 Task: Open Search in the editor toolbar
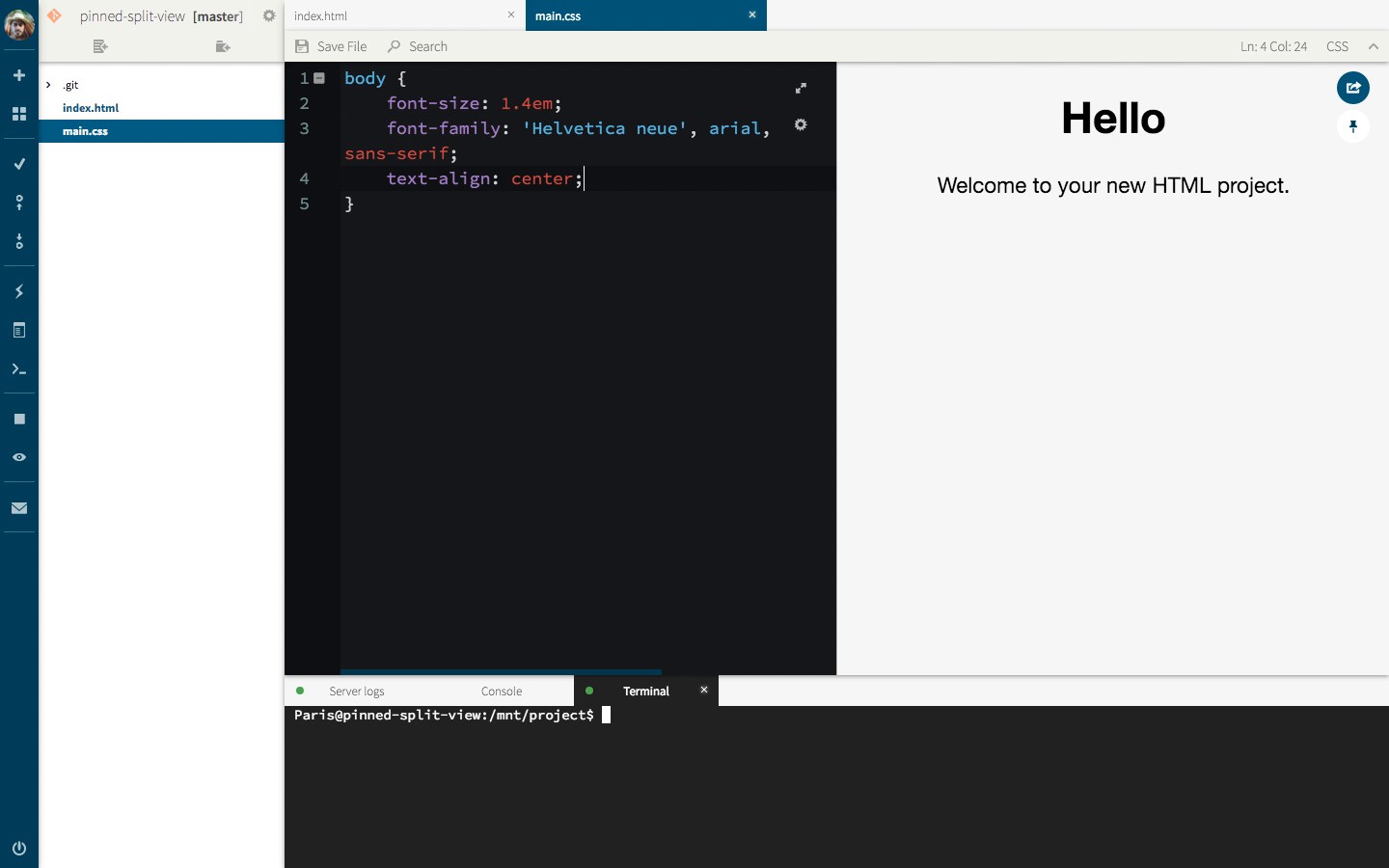(418, 45)
